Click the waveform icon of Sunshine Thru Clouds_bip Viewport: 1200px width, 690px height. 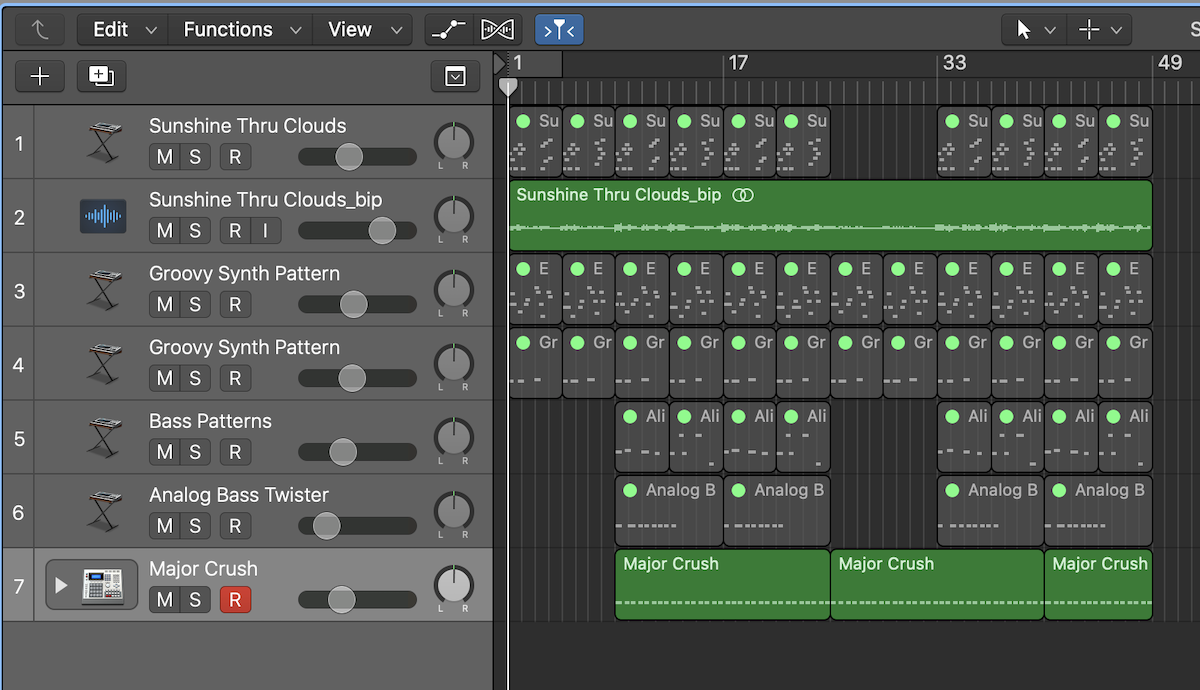point(103,216)
